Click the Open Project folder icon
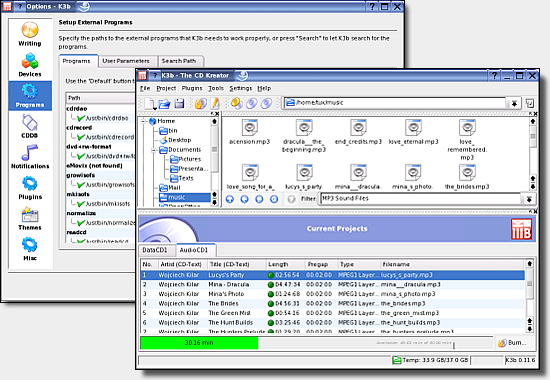This screenshot has height=380, width=550. pyautogui.click(x=165, y=103)
